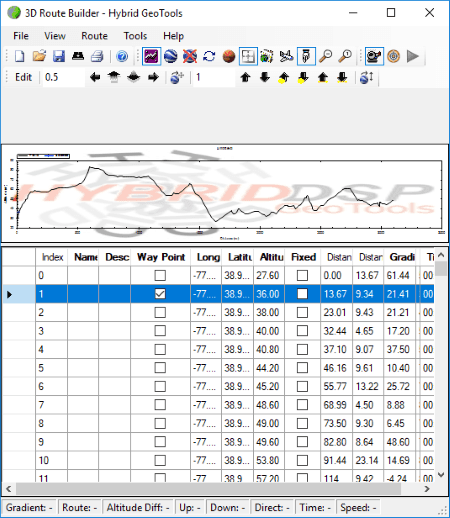
Task: Click the Altitu column header
Action: click(269, 257)
